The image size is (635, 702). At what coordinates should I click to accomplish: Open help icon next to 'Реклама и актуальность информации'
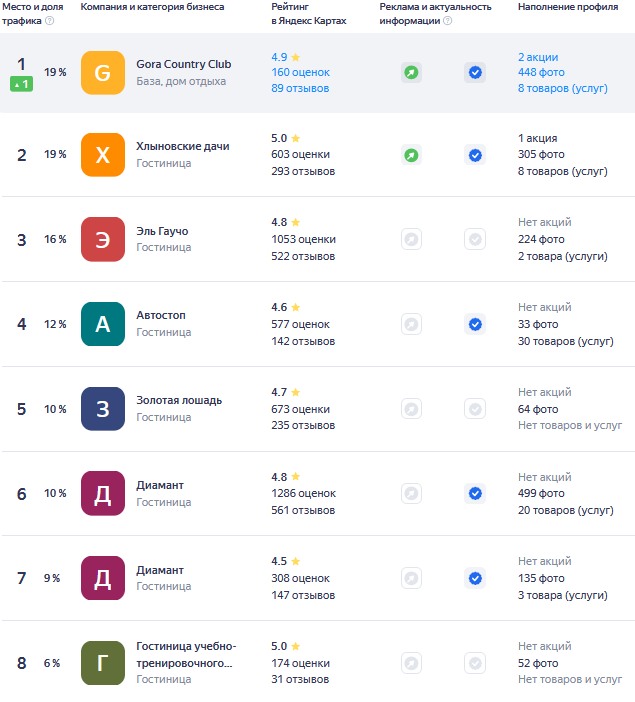pos(447,21)
